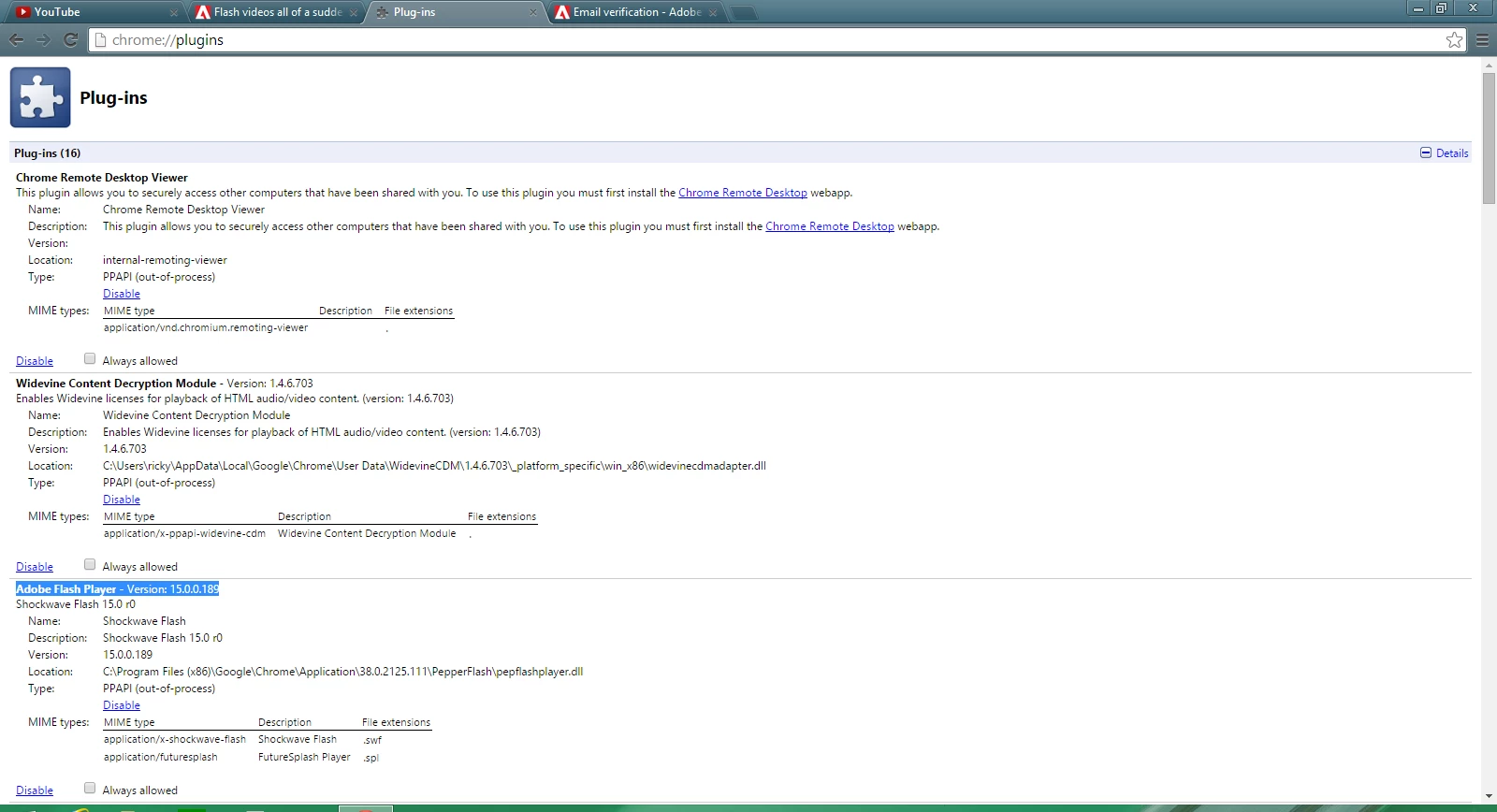Close the Email verification - Adobe tab
1497x812 pixels.
point(713,13)
